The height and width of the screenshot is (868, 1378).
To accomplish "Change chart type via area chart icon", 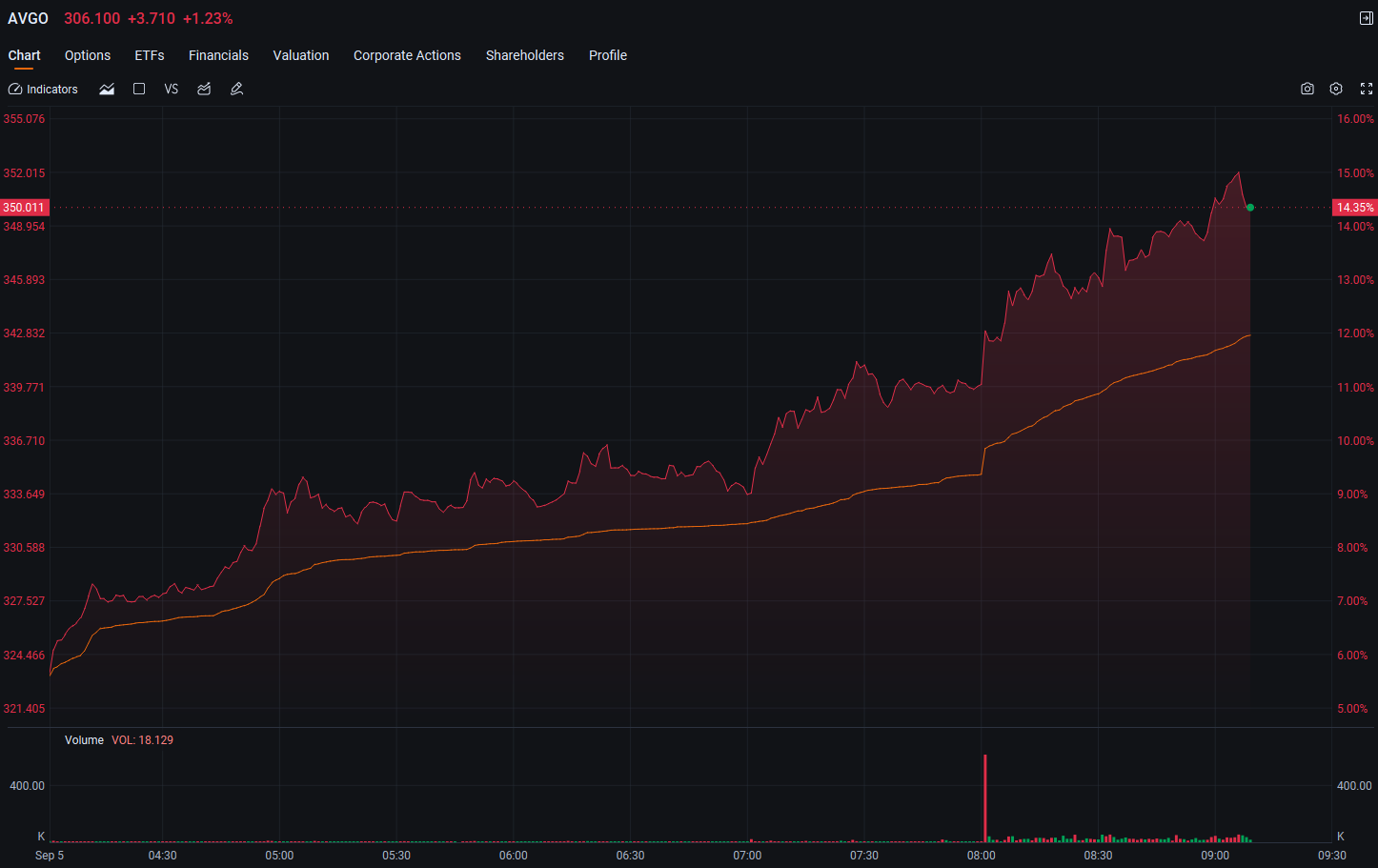I will 107,89.
